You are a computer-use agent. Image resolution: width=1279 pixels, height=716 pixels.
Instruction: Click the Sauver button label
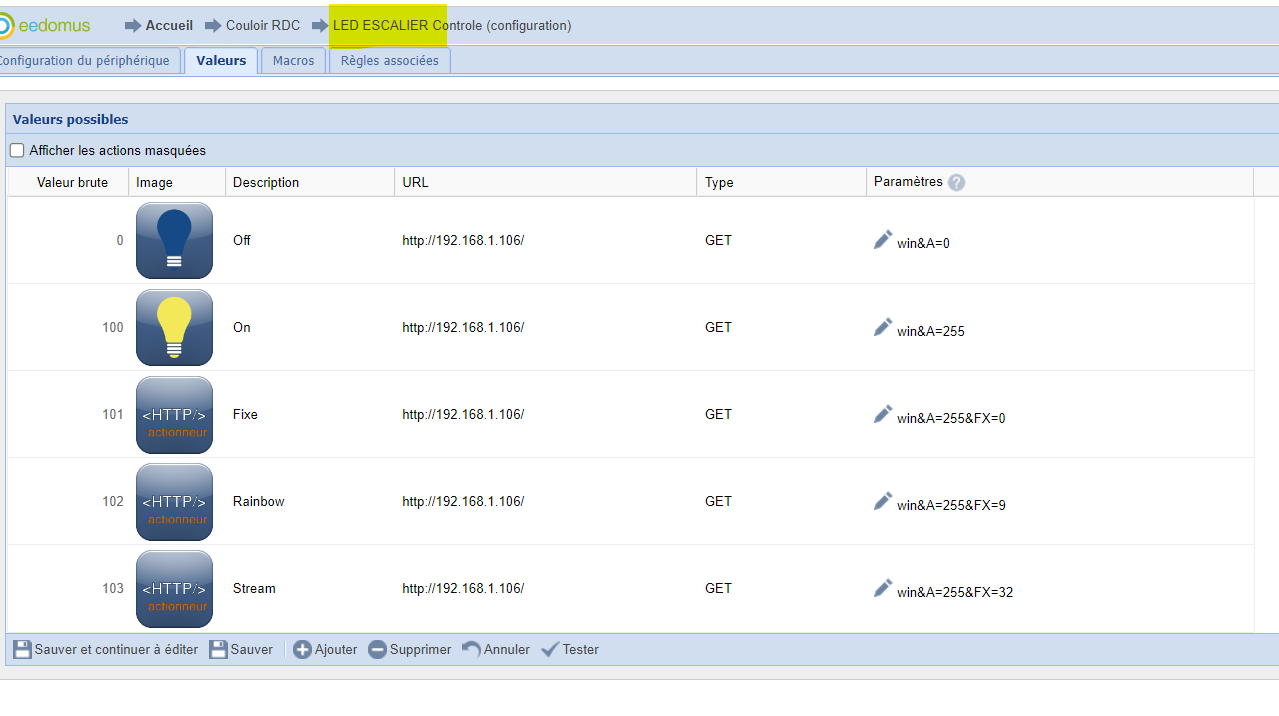click(251, 650)
